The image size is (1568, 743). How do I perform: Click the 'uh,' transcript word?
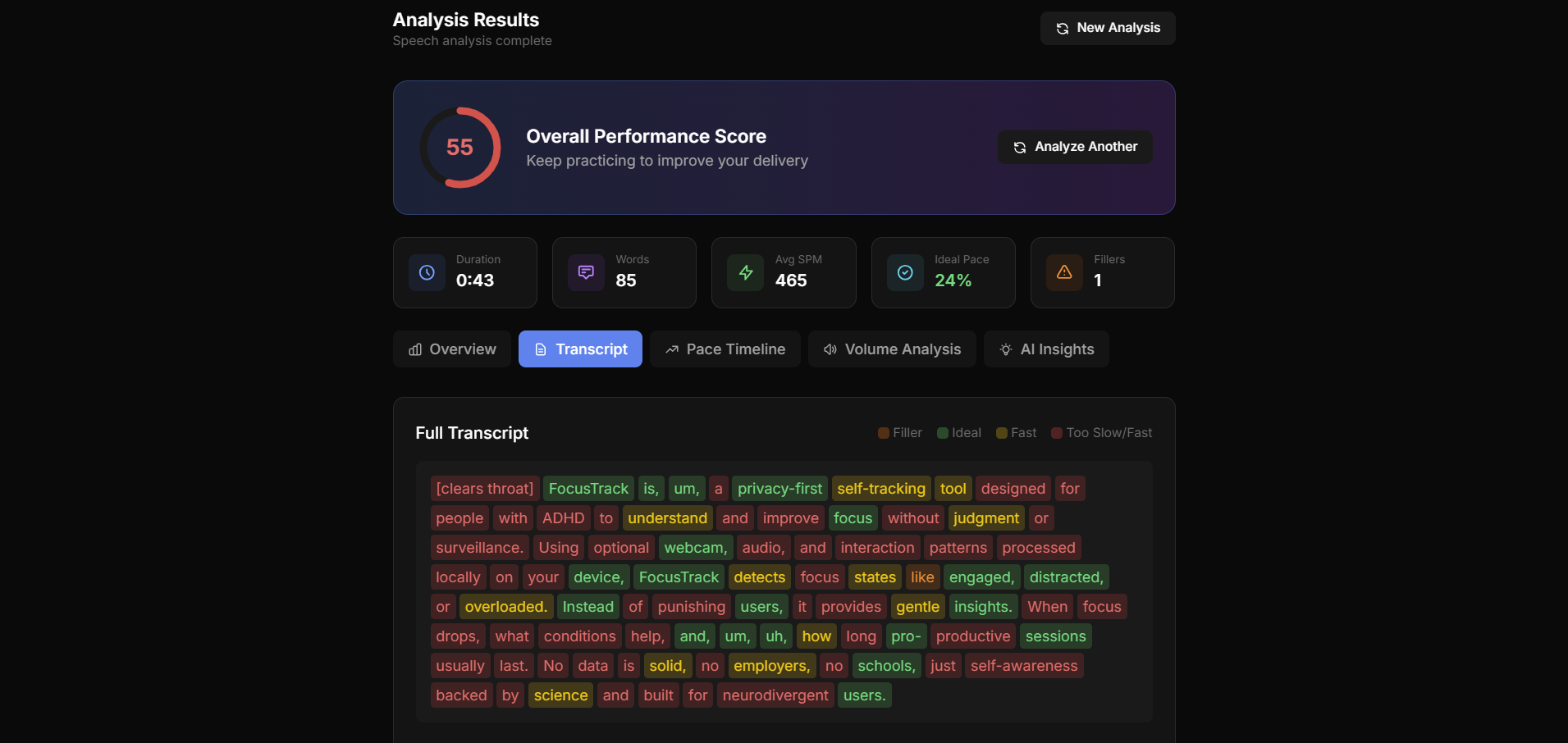775,636
